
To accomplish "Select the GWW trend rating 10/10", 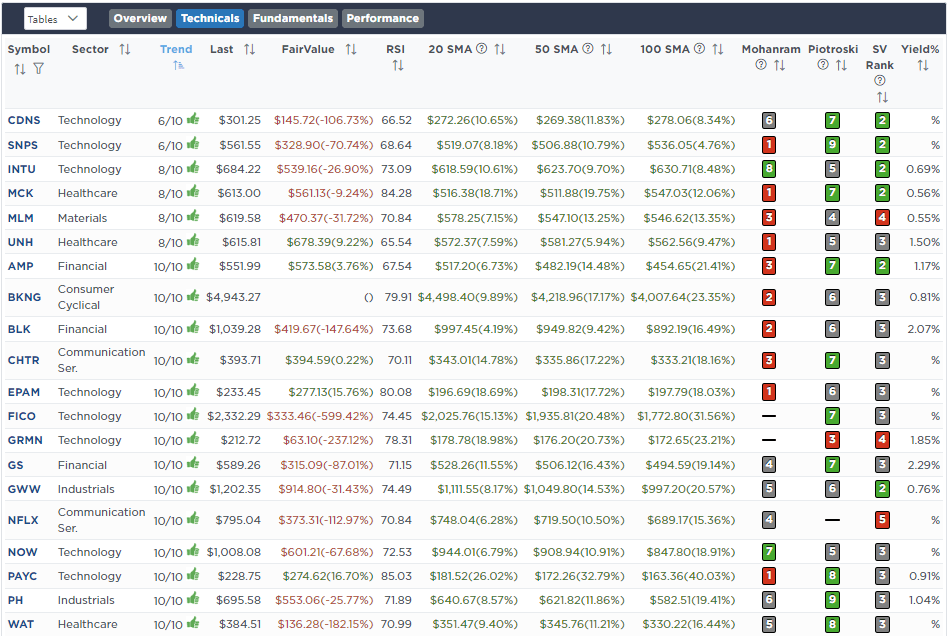I will tap(168, 490).
